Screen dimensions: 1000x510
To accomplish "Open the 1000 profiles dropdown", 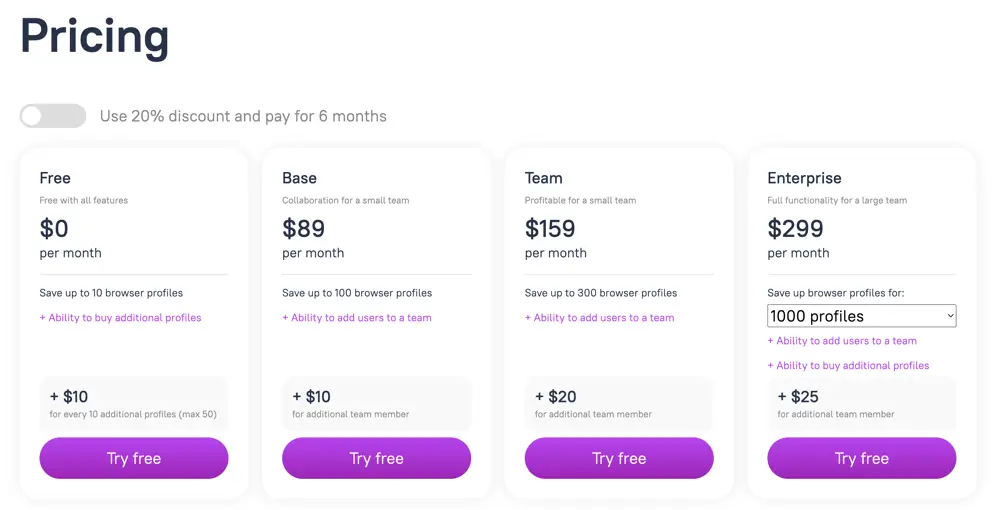I will pyautogui.click(x=861, y=316).
